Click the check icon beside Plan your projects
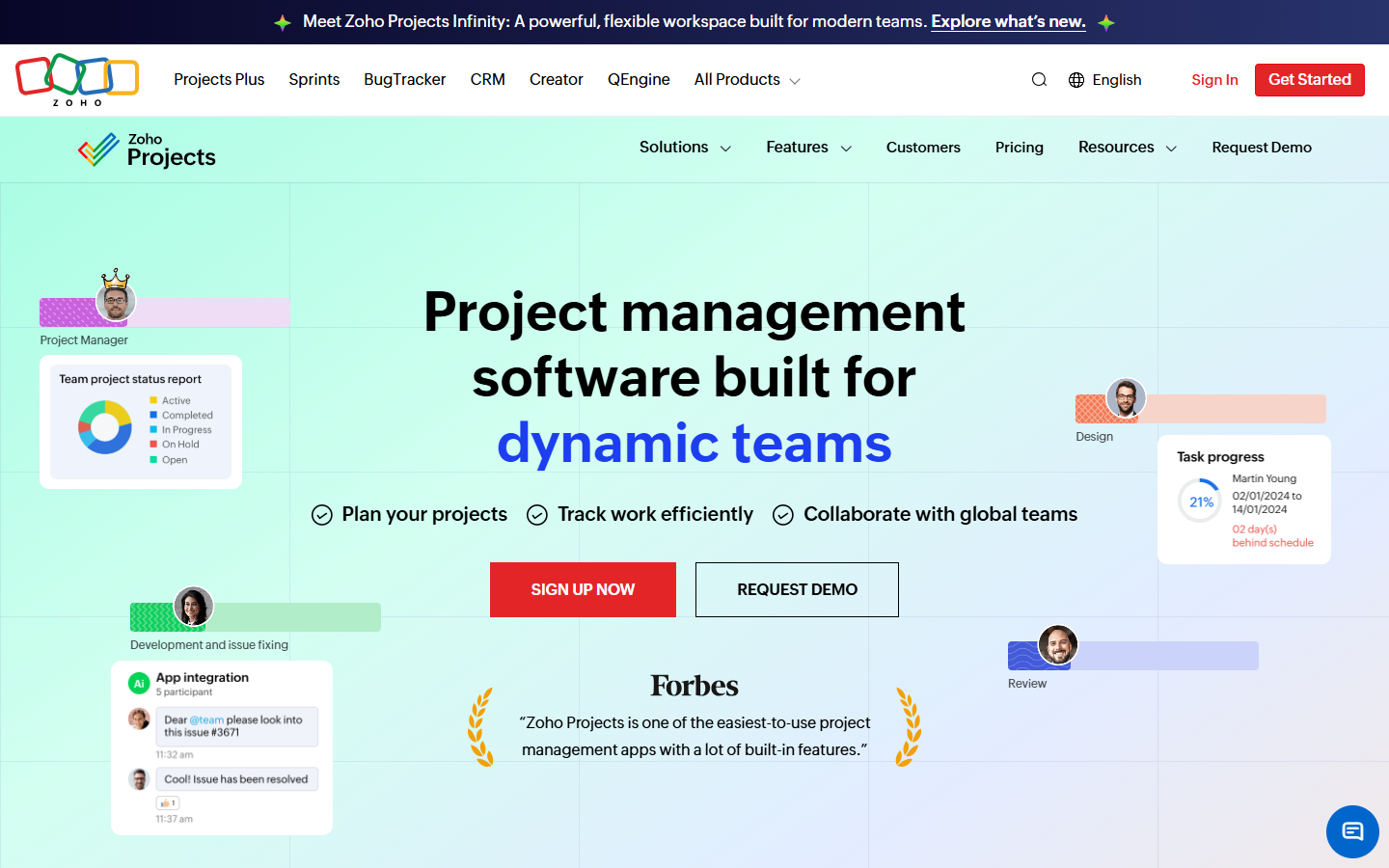This screenshot has width=1389, height=868. [x=322, y=515]
